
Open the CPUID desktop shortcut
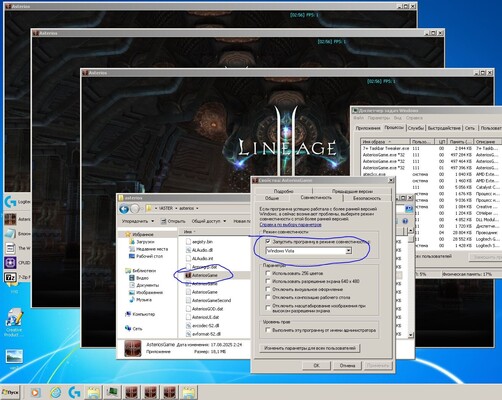point(10,262)
